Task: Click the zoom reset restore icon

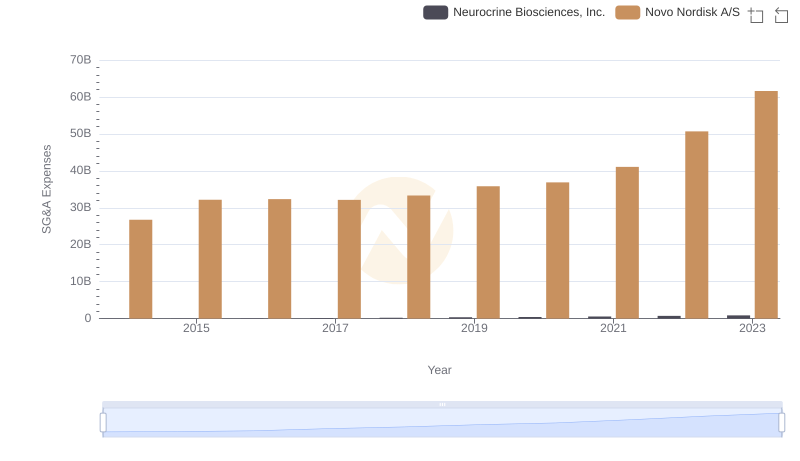Action: pos(781,15)
